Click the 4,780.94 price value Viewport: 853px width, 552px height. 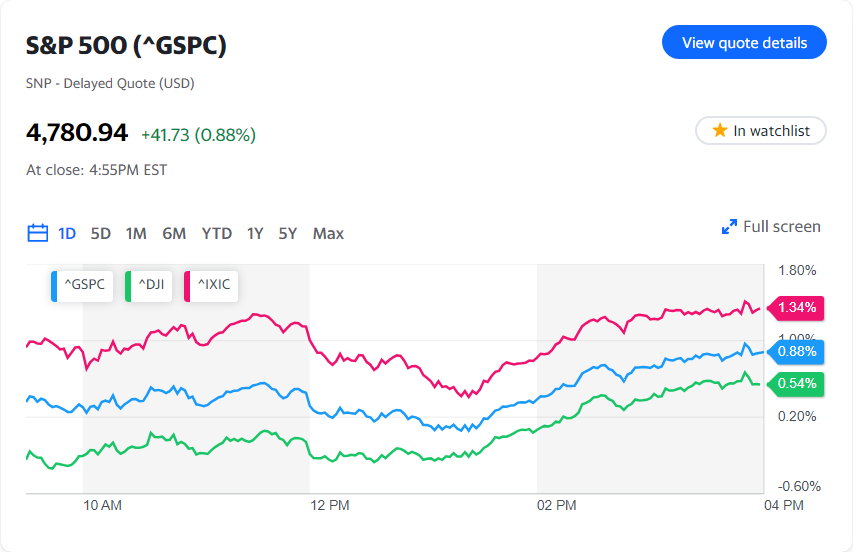(x=77, y=133)
